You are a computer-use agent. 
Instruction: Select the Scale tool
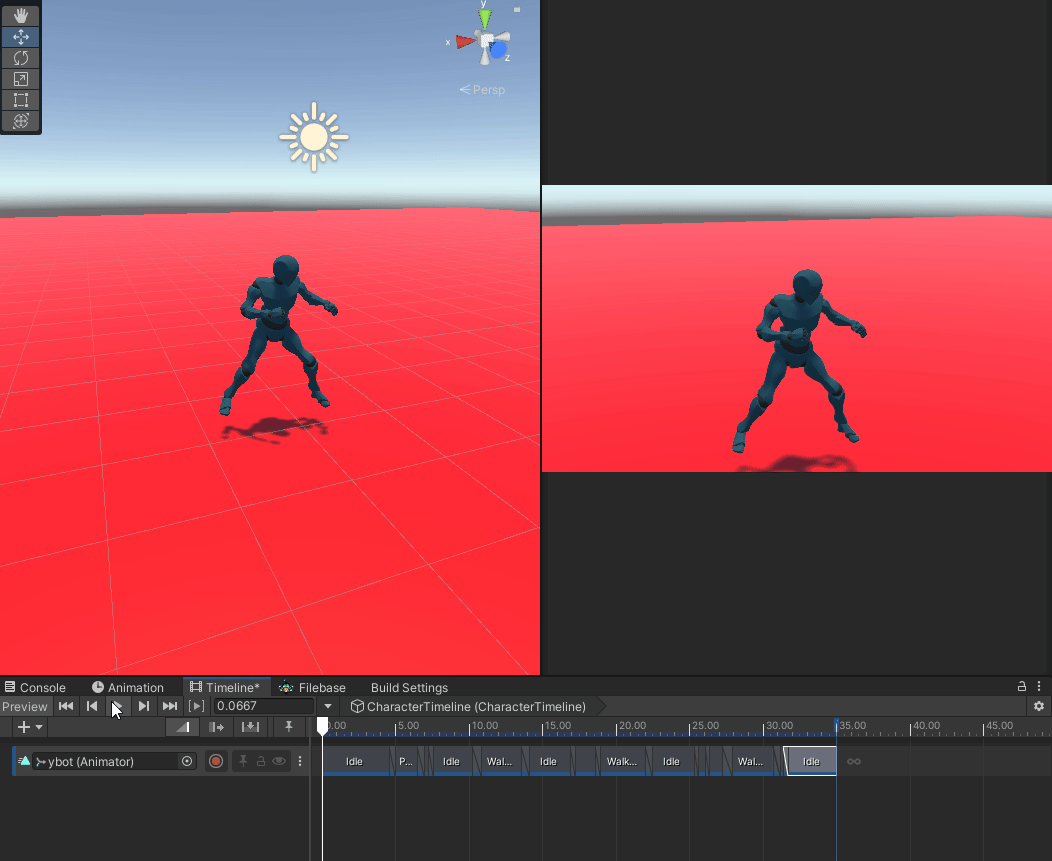(20, 78)
